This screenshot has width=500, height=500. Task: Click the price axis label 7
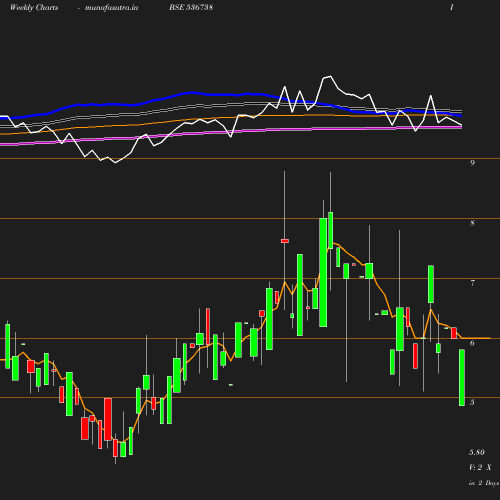[x=472, y=283]
